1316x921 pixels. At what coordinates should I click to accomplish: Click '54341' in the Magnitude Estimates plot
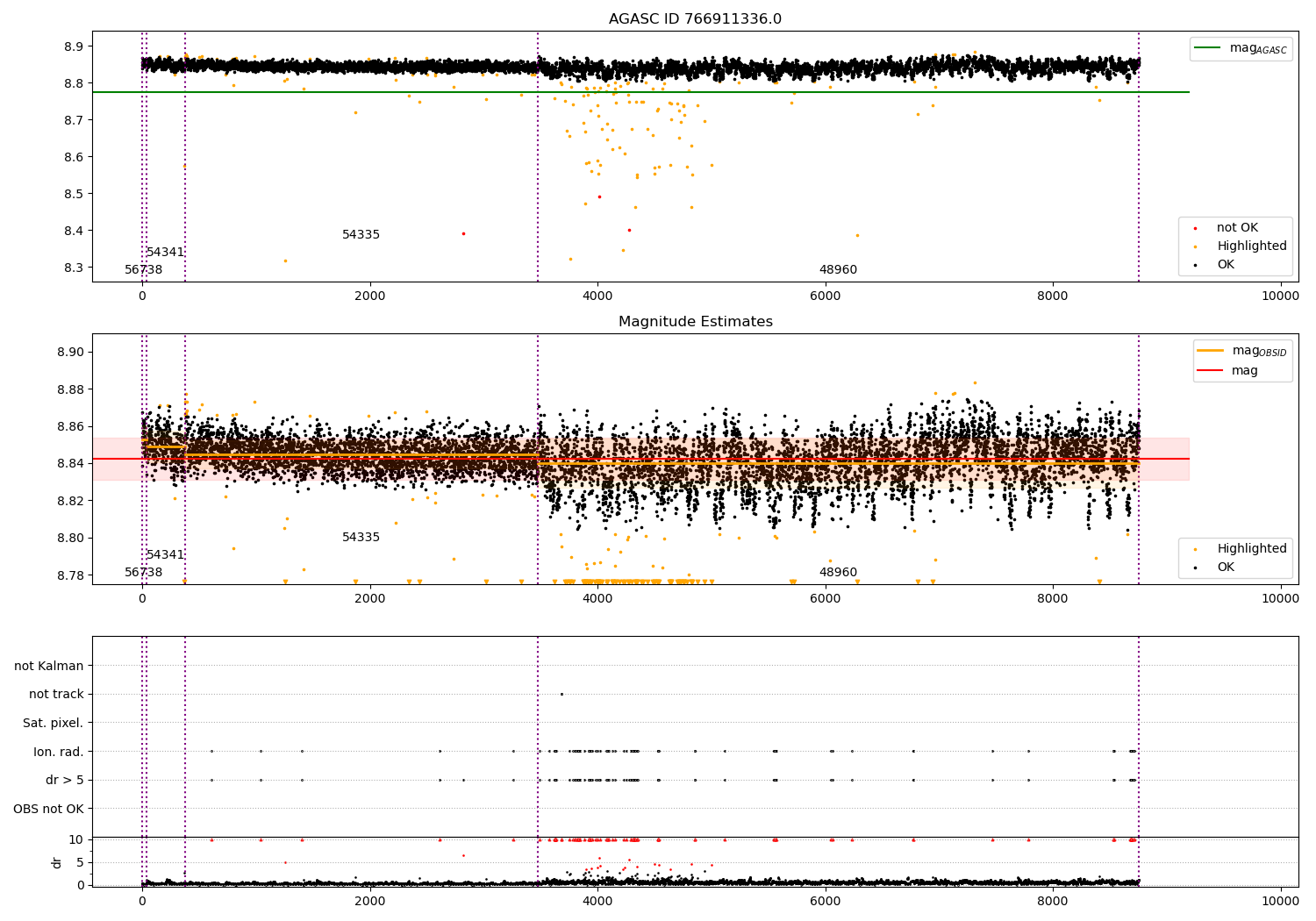165,555
